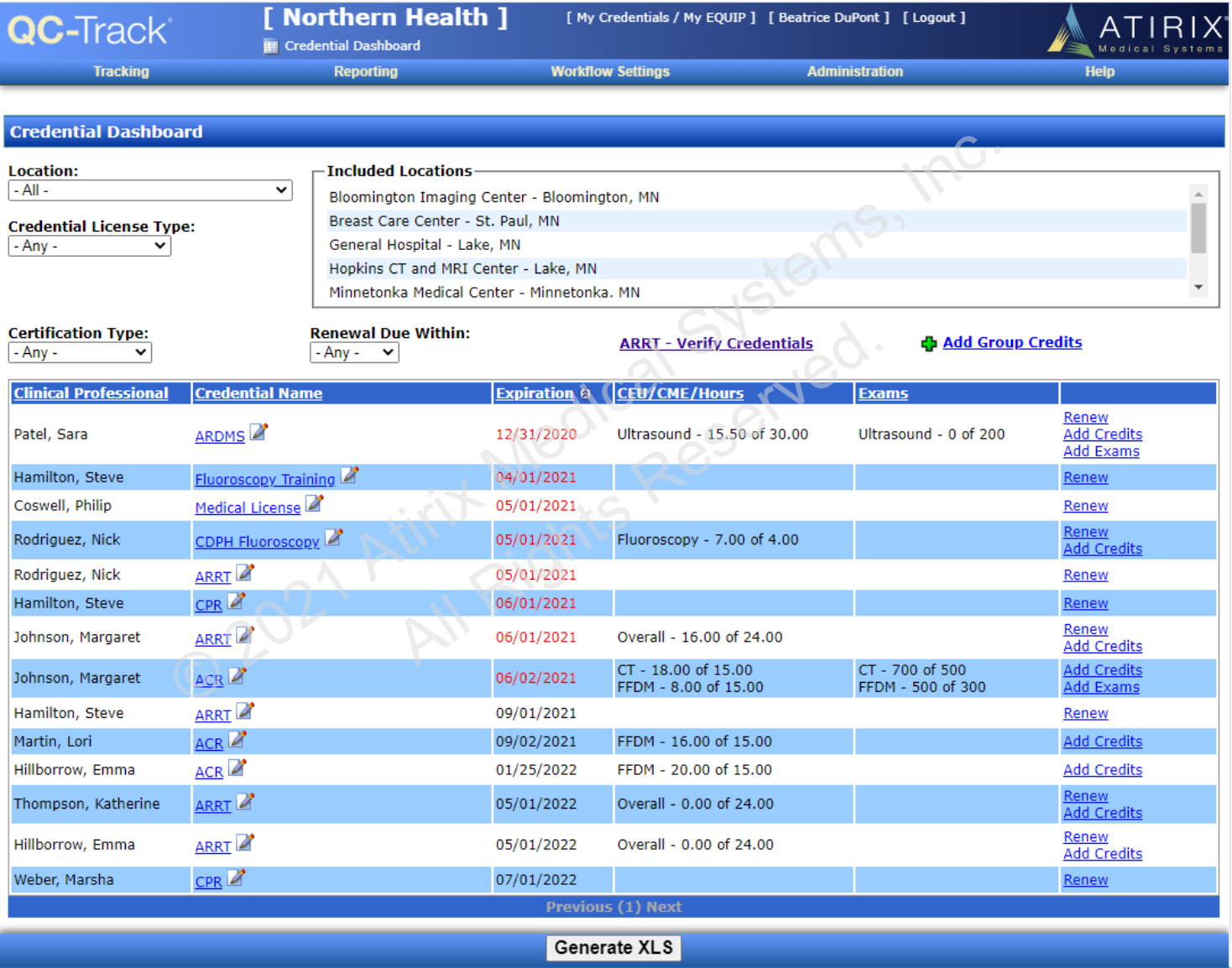1232x968 pixels.
Task: Click edit icon next to Lori Martin's ACR
Action: pos(238,739)
